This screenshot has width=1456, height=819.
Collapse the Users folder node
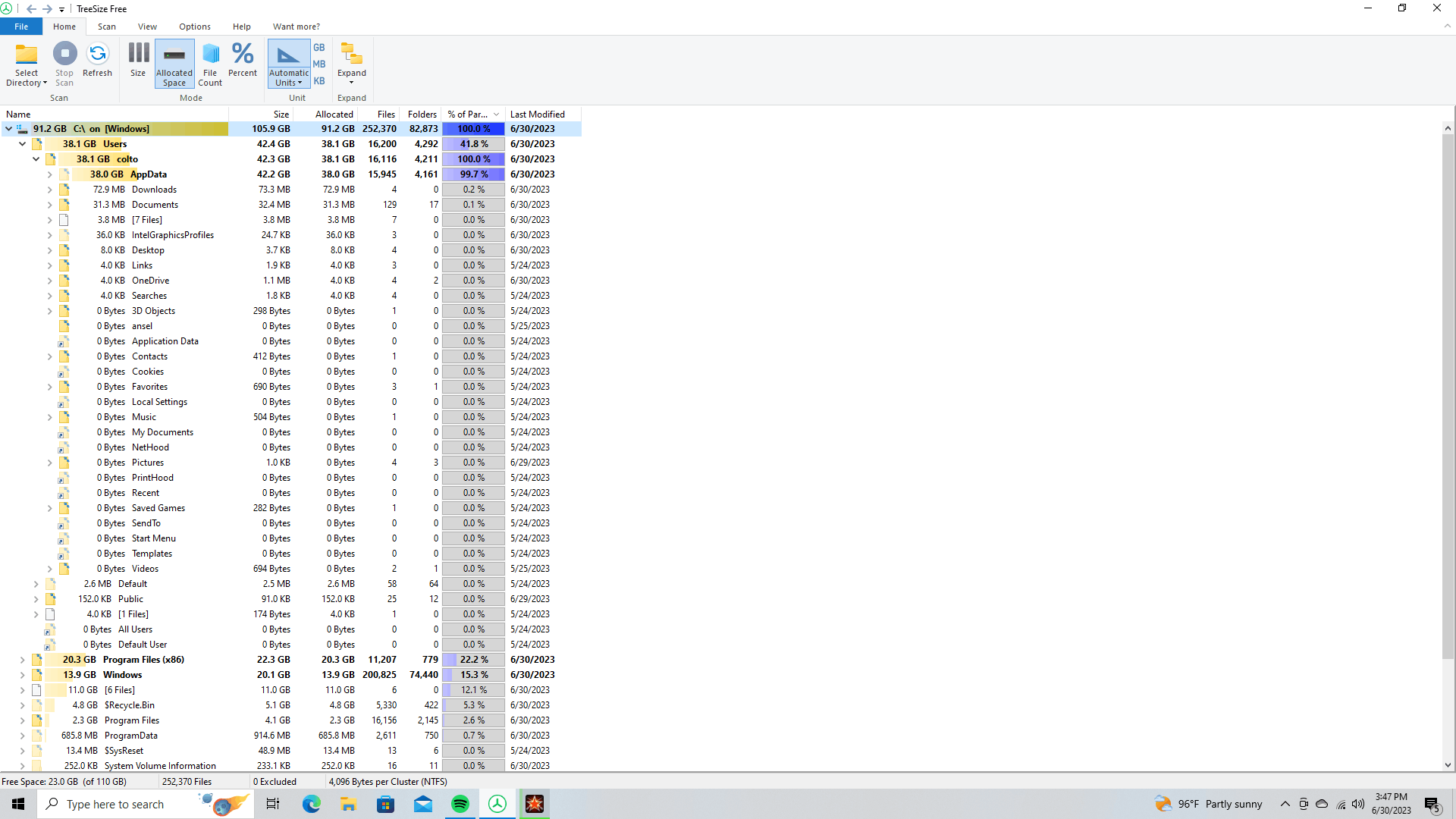(x=23, y=144)
